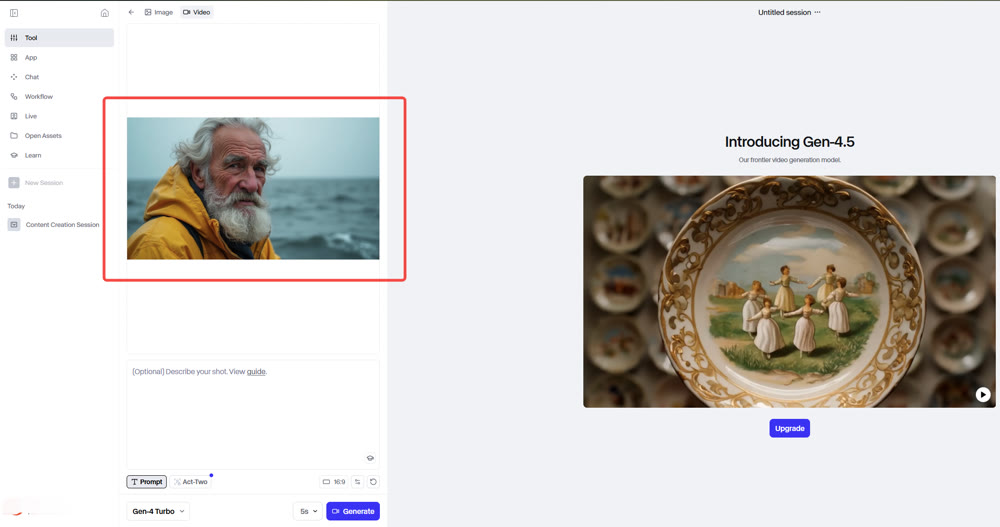Open the Workflow section in sidebar
1000x527 pixels.
click(38, 97)
